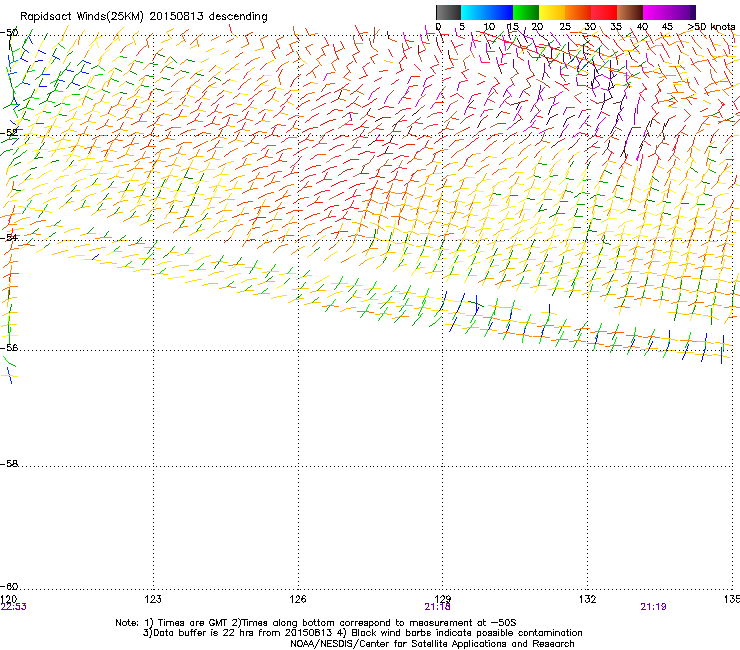
Task: Pick the red 30-35 knots legend segment
Action: (604, 12)
